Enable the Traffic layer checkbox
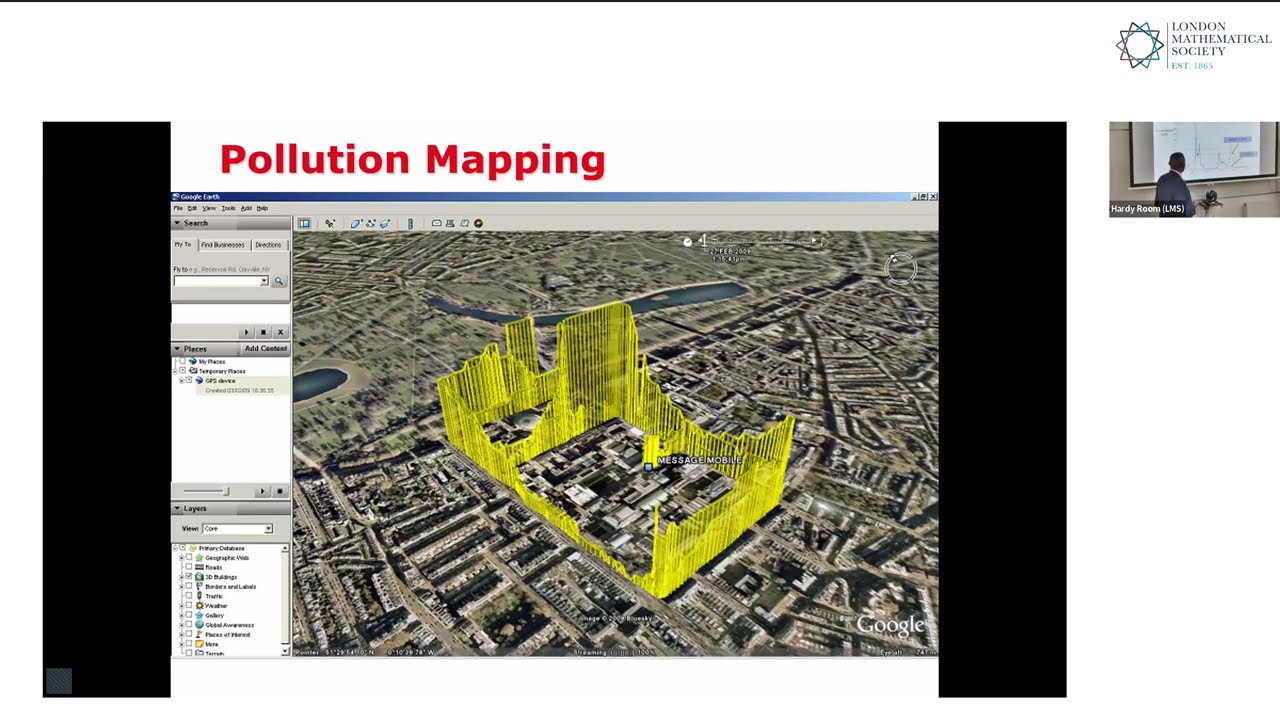Viewport: 1280px width, 720px height. (x=189, y=595)
